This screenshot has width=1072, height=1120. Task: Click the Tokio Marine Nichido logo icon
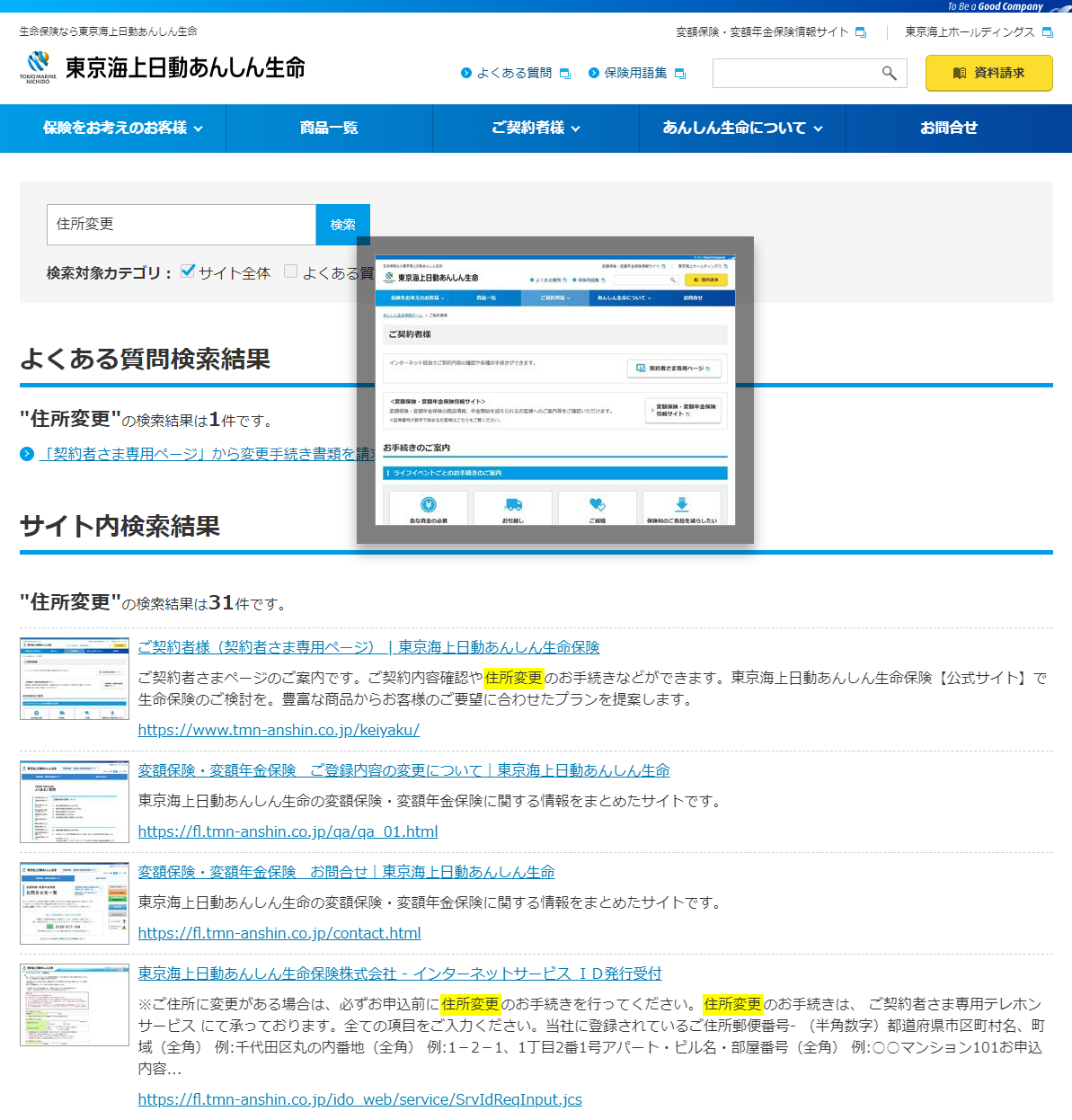[x=38, y=67]
